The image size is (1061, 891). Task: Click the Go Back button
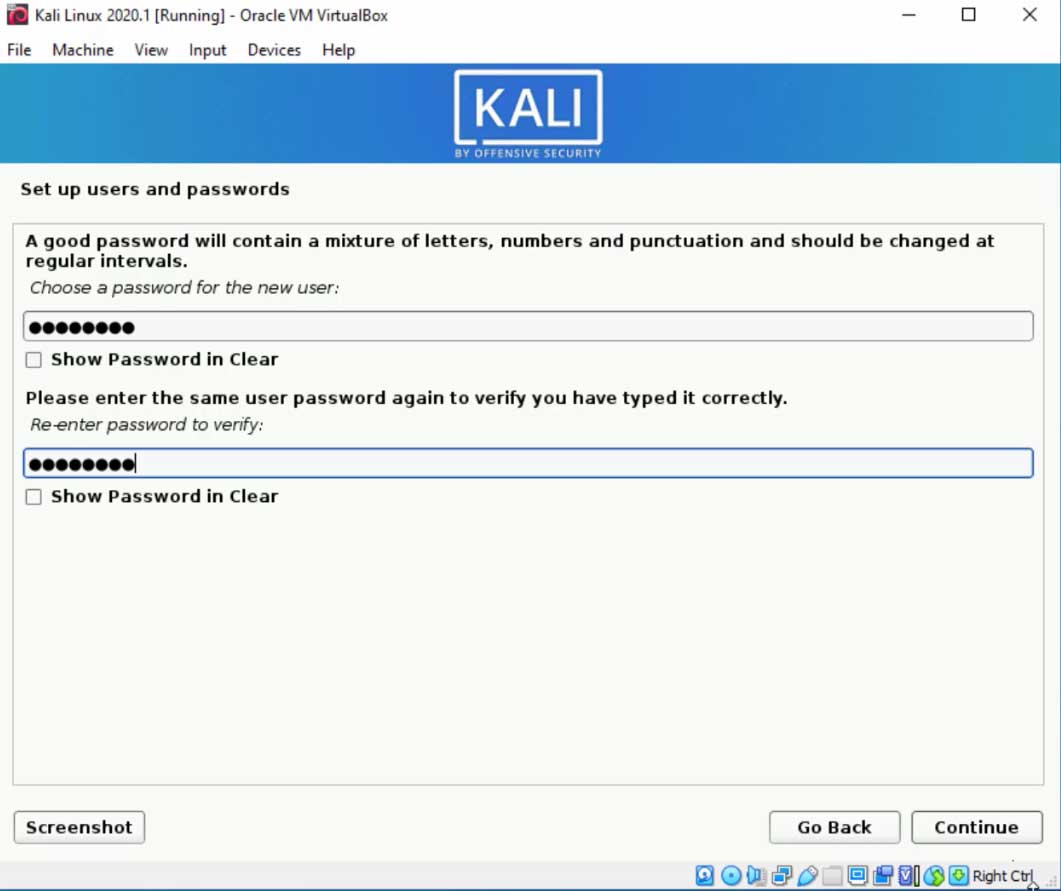pos(834,827)
